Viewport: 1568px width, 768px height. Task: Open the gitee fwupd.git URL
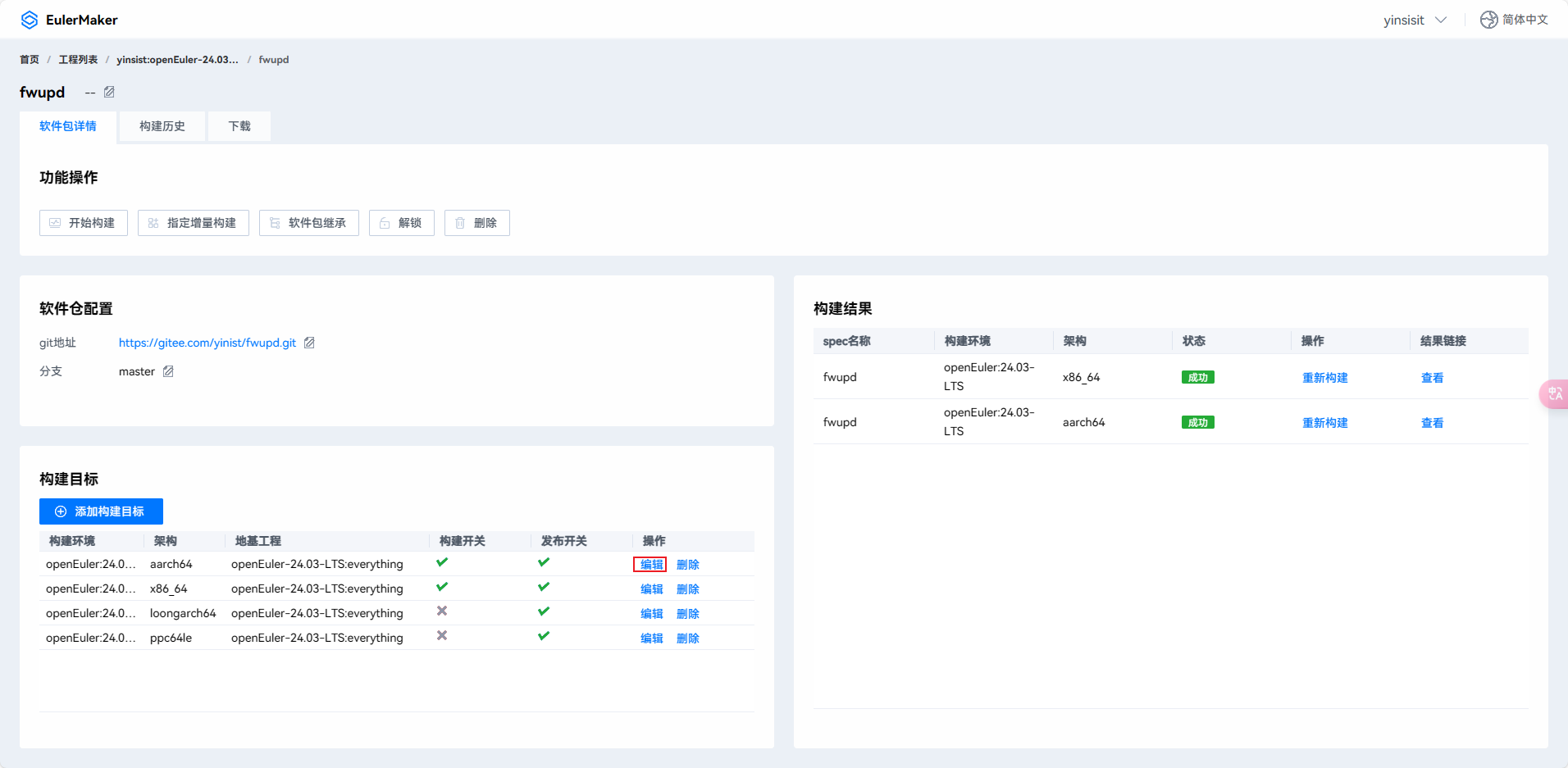tap(207, 343)
